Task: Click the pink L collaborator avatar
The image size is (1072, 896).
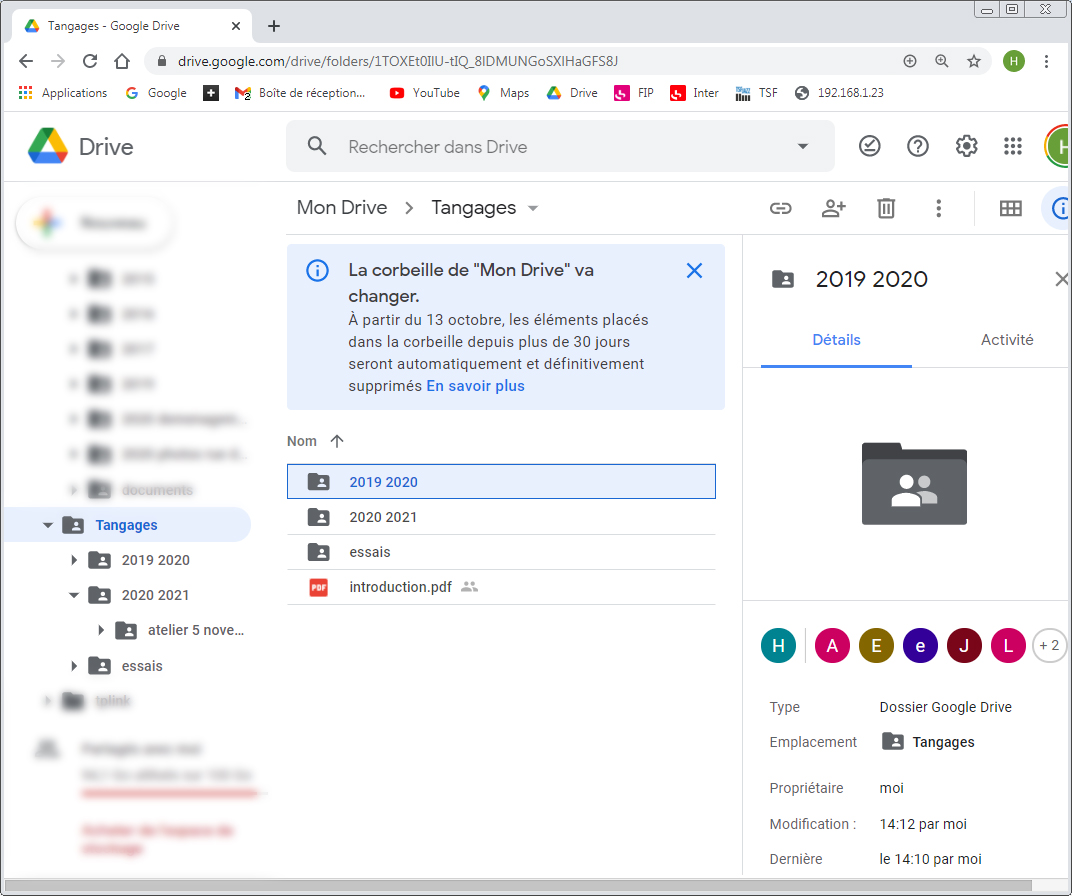Action: 1008,645
